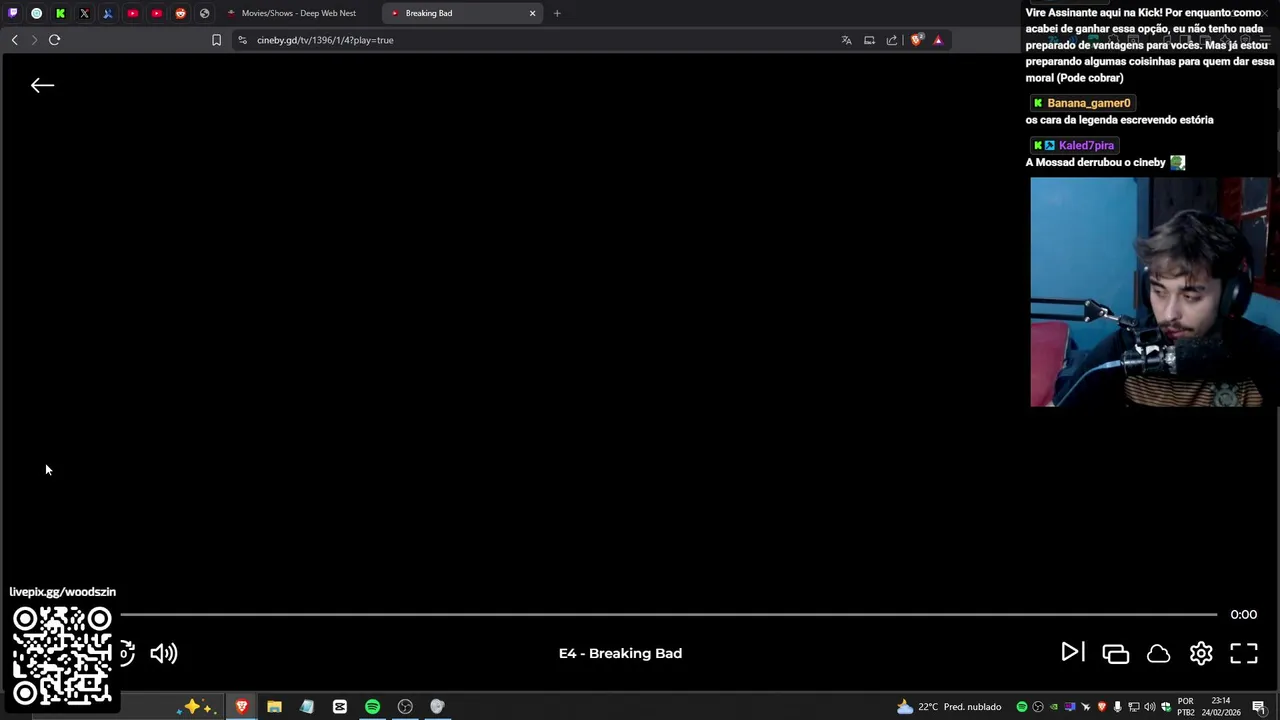
Task: Open the cast/screen icon in address bar
Action: coord(869,40)
